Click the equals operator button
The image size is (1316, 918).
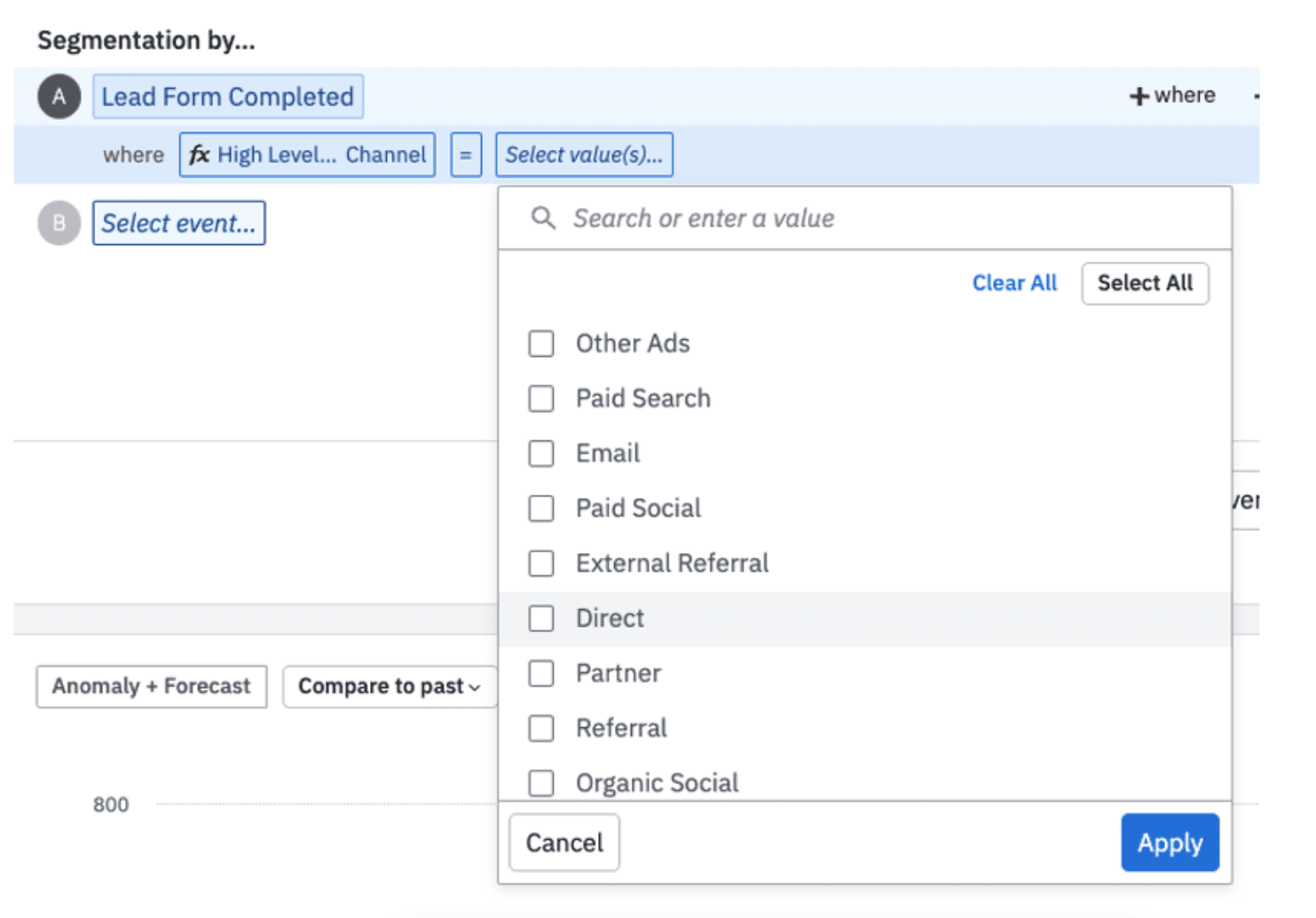465,154
